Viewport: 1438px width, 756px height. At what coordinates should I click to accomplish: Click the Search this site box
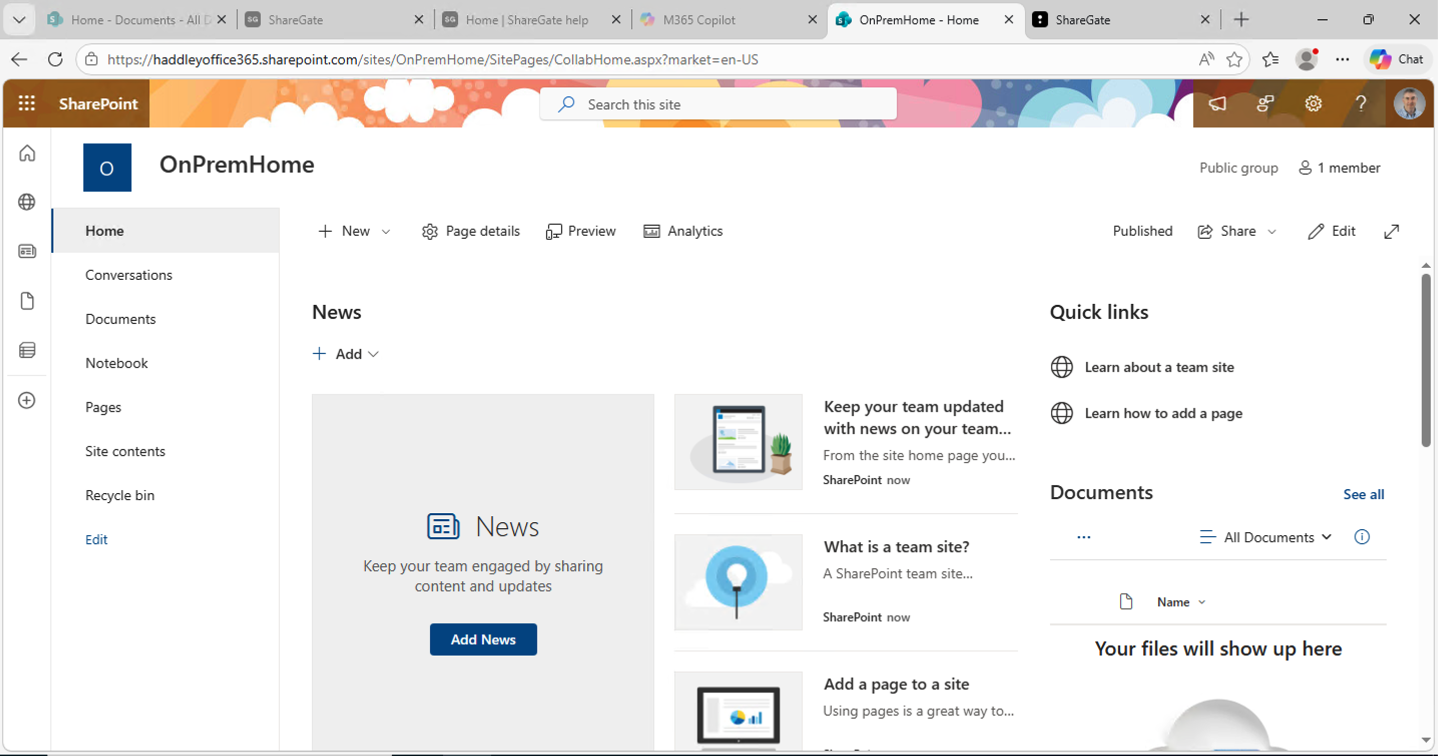718,104
